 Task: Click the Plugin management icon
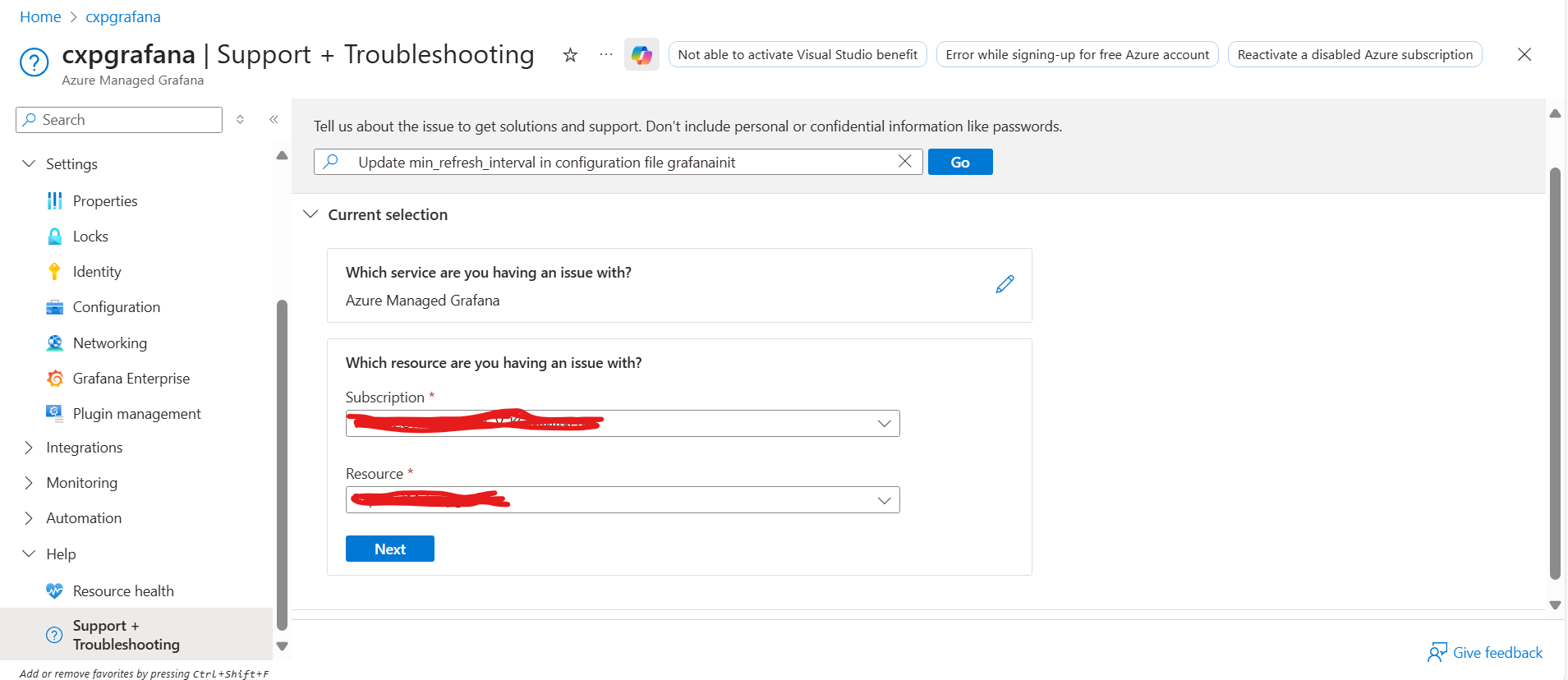click(55, 414)
